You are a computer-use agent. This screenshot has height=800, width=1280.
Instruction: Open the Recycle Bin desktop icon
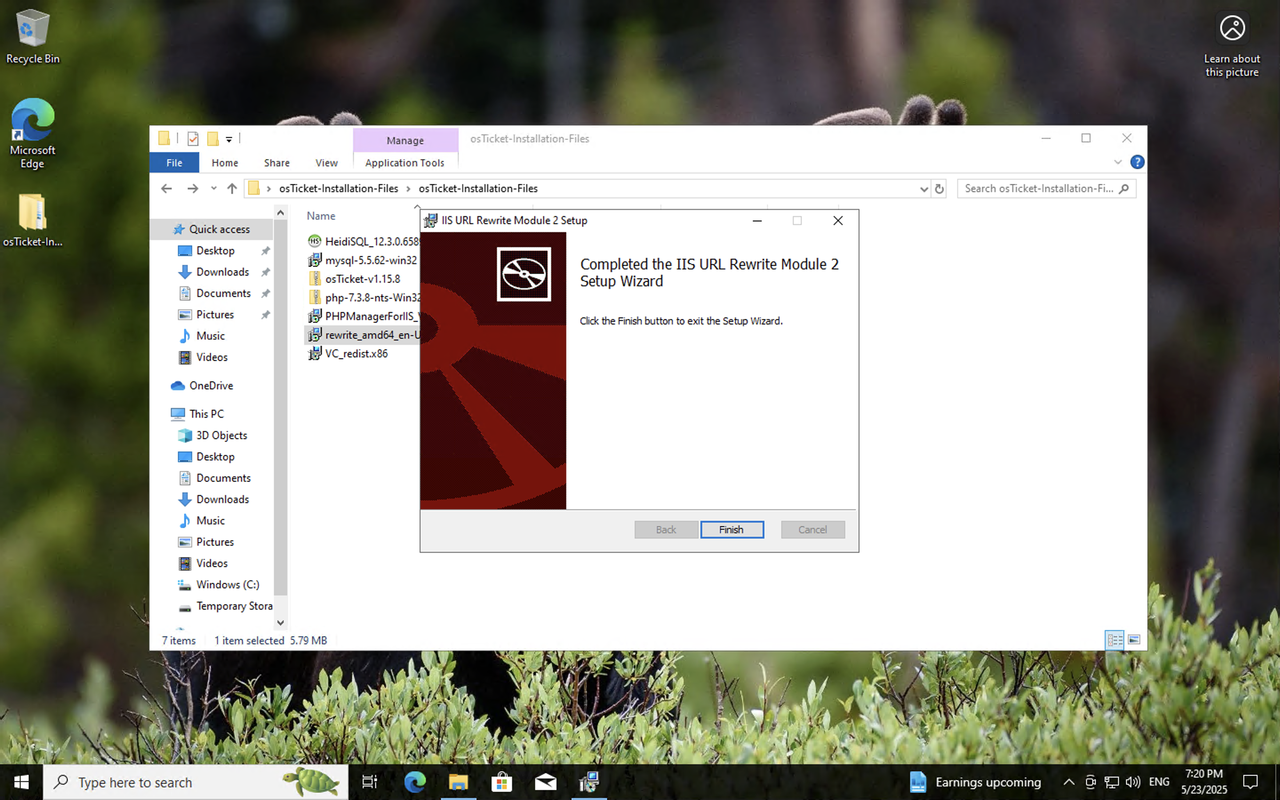(32, 37)
